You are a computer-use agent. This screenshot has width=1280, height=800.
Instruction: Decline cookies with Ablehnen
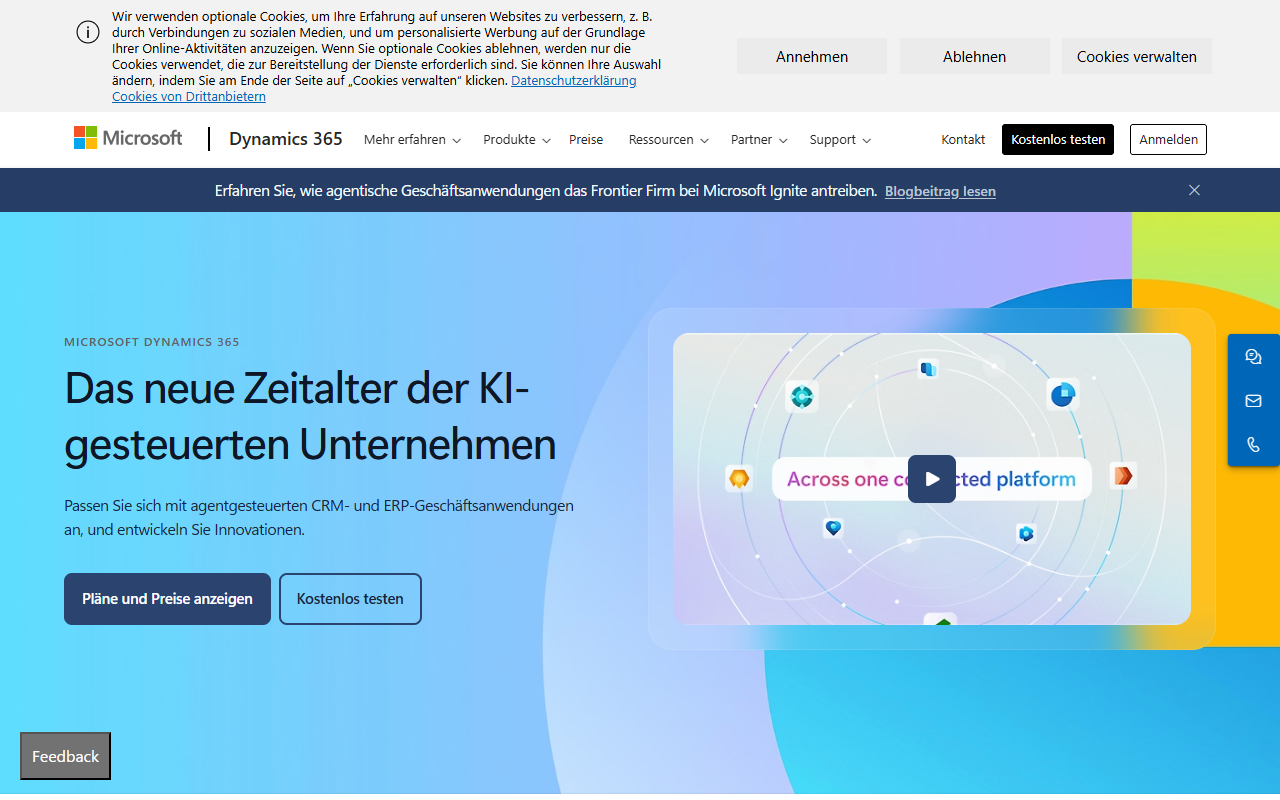coord(975,56)
